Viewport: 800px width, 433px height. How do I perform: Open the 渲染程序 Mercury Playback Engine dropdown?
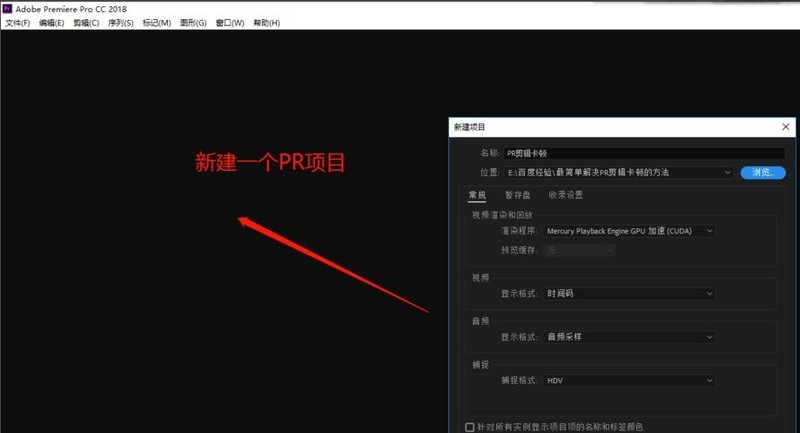629,231
